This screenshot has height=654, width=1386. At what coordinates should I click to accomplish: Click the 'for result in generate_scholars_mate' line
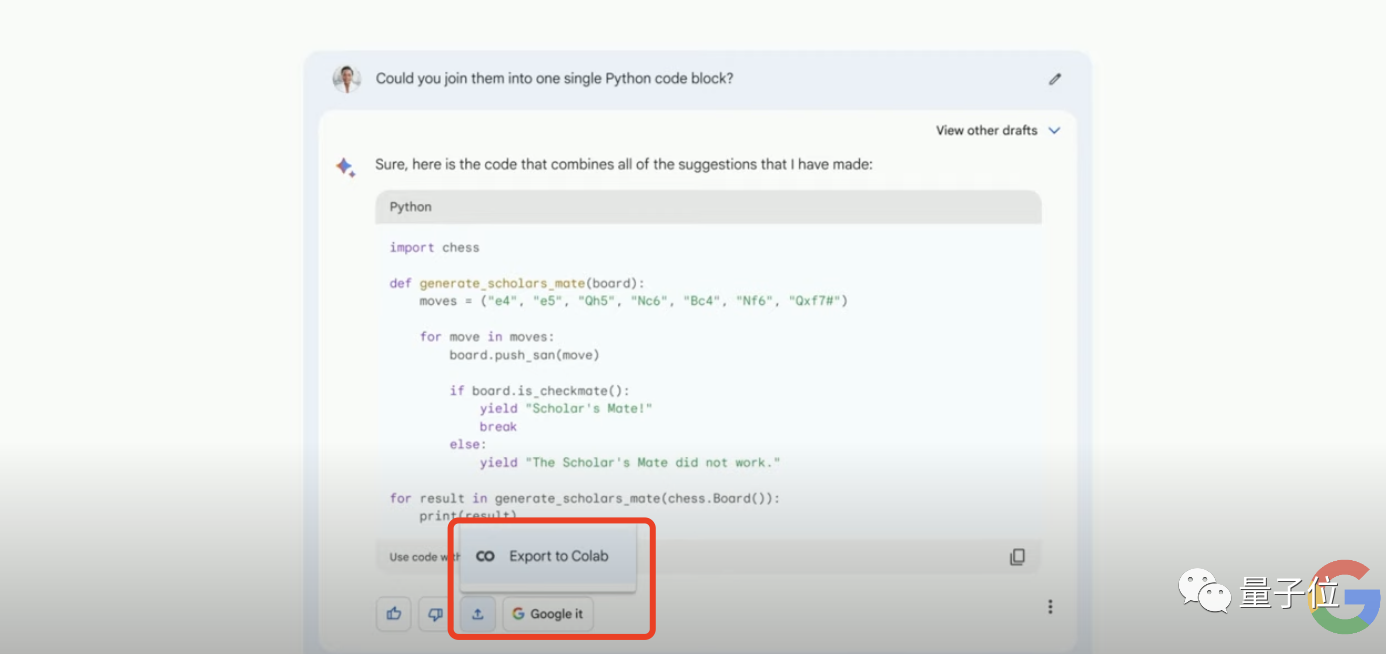(x=584, y=498)
